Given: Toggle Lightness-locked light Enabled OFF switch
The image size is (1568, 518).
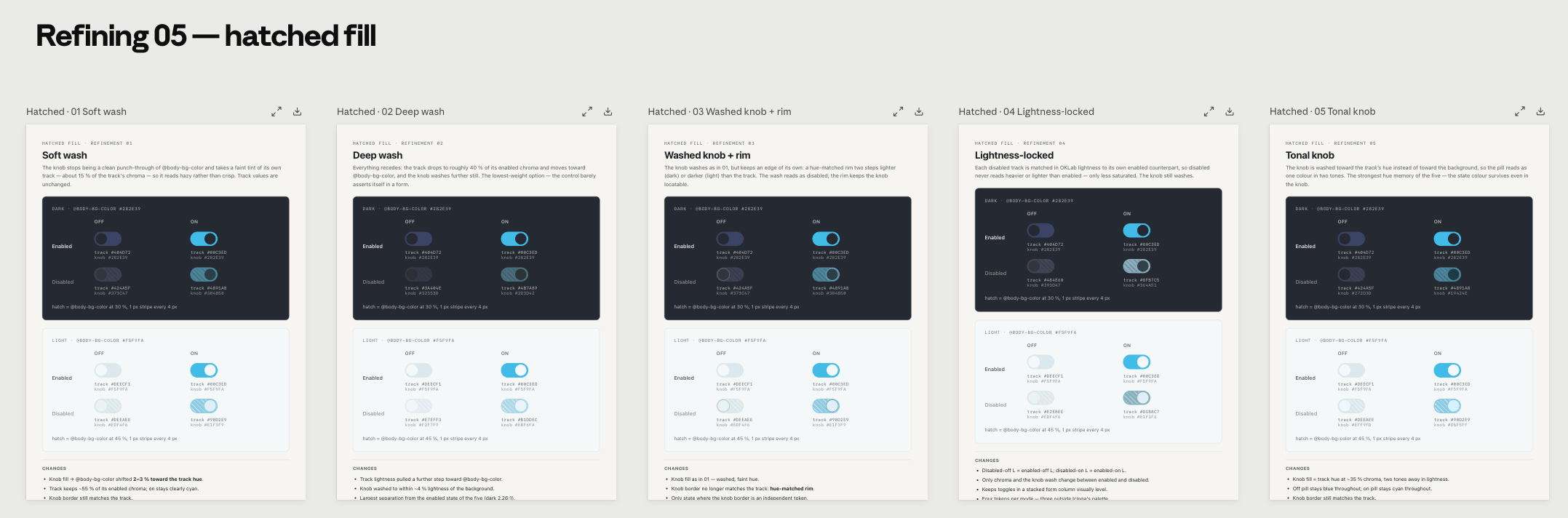Looking at the screenshot, I should 1040,362.
